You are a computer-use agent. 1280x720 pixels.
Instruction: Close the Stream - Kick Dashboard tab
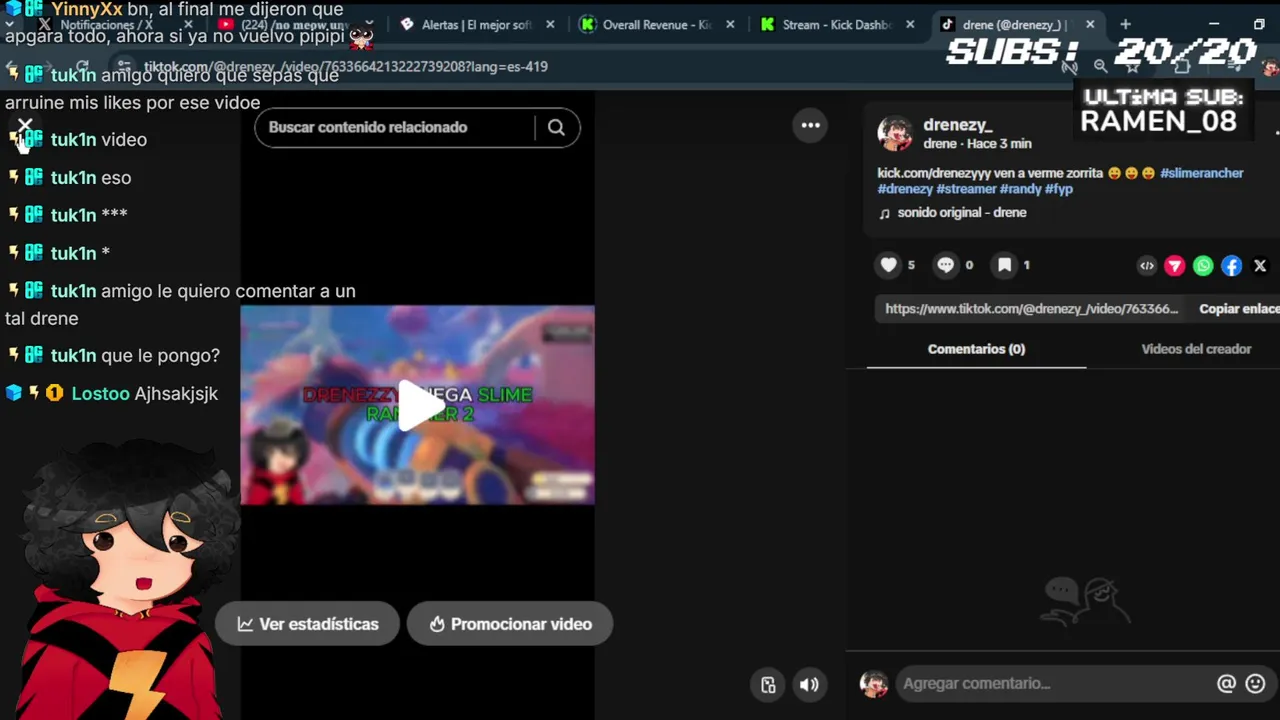[910, 25]
